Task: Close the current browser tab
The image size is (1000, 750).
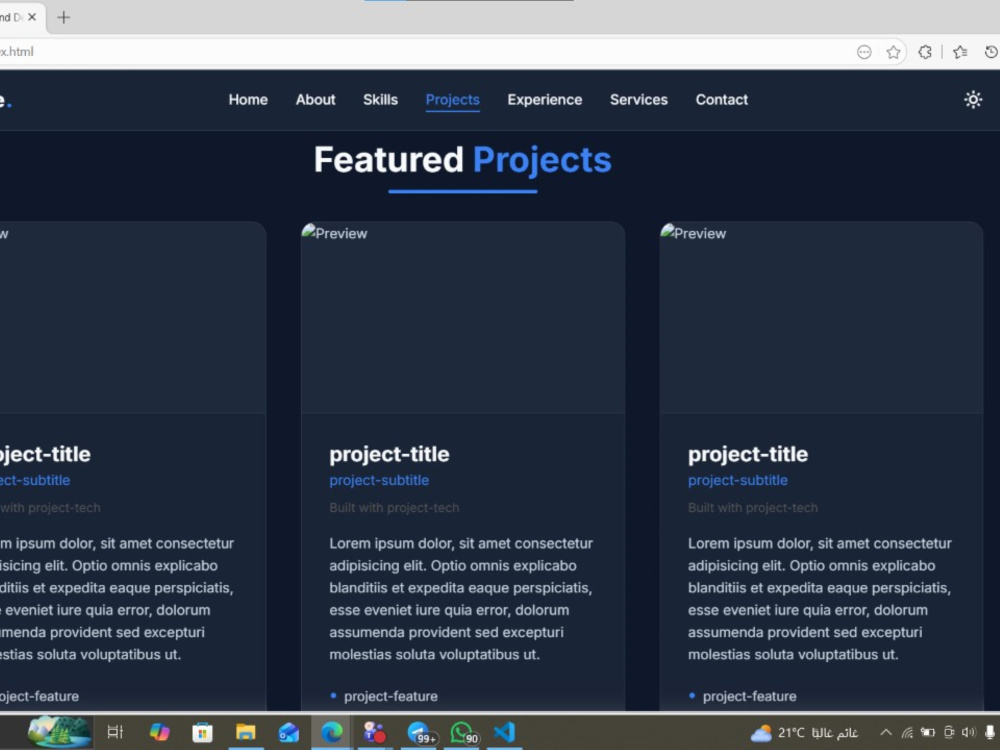Action: pyautogui.click(x=32, y=17)
